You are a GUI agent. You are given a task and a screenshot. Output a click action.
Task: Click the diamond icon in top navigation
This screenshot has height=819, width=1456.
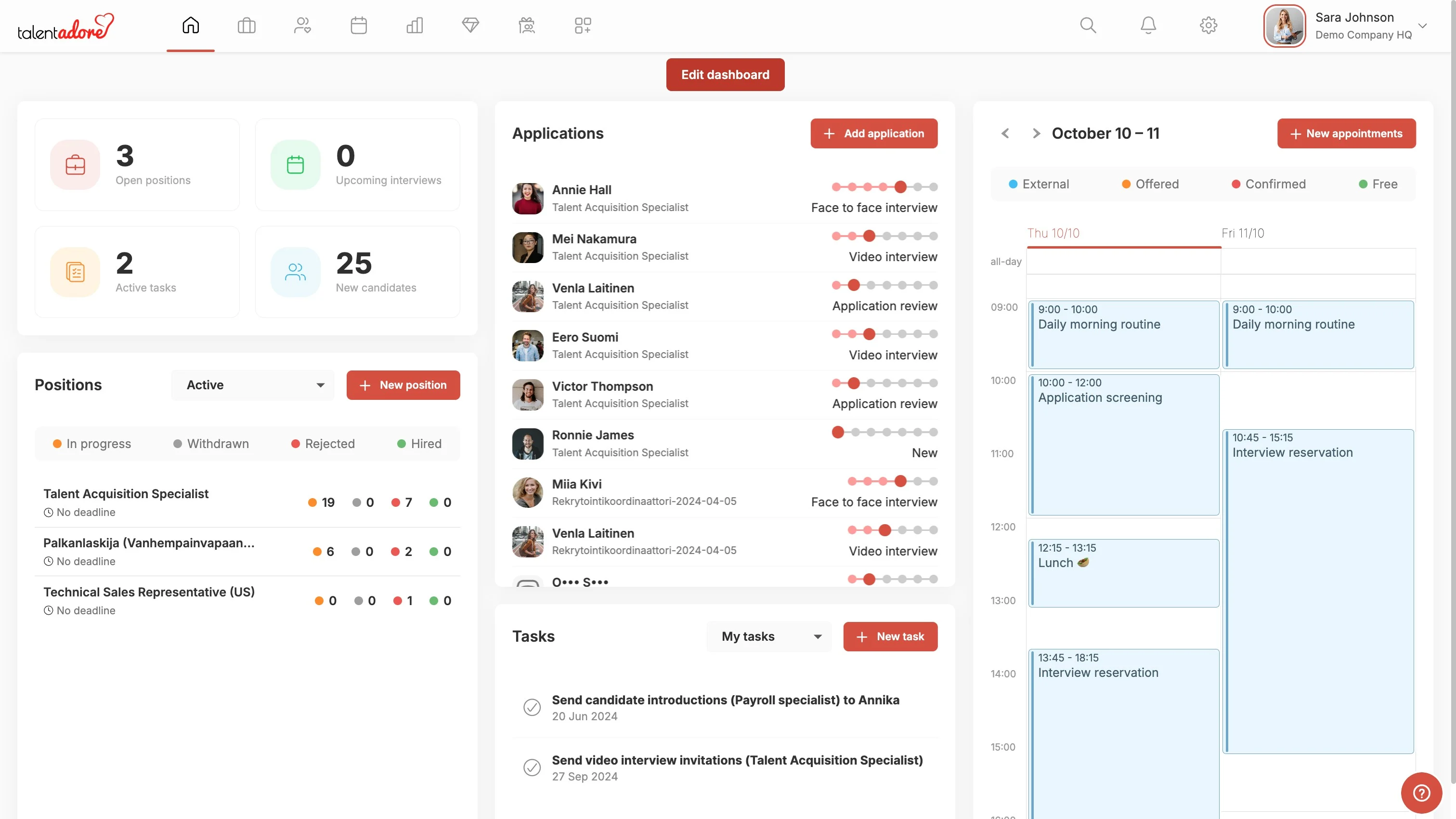coord(470,26)
